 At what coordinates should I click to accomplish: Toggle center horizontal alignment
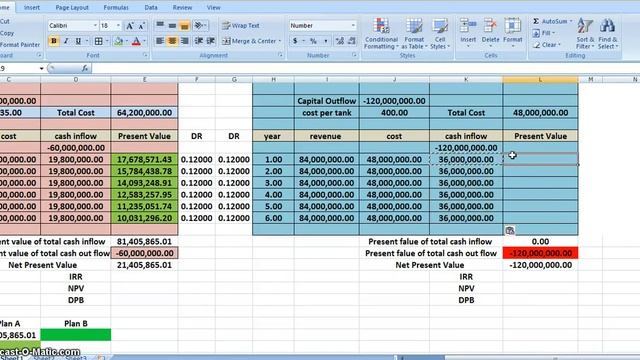172,41
